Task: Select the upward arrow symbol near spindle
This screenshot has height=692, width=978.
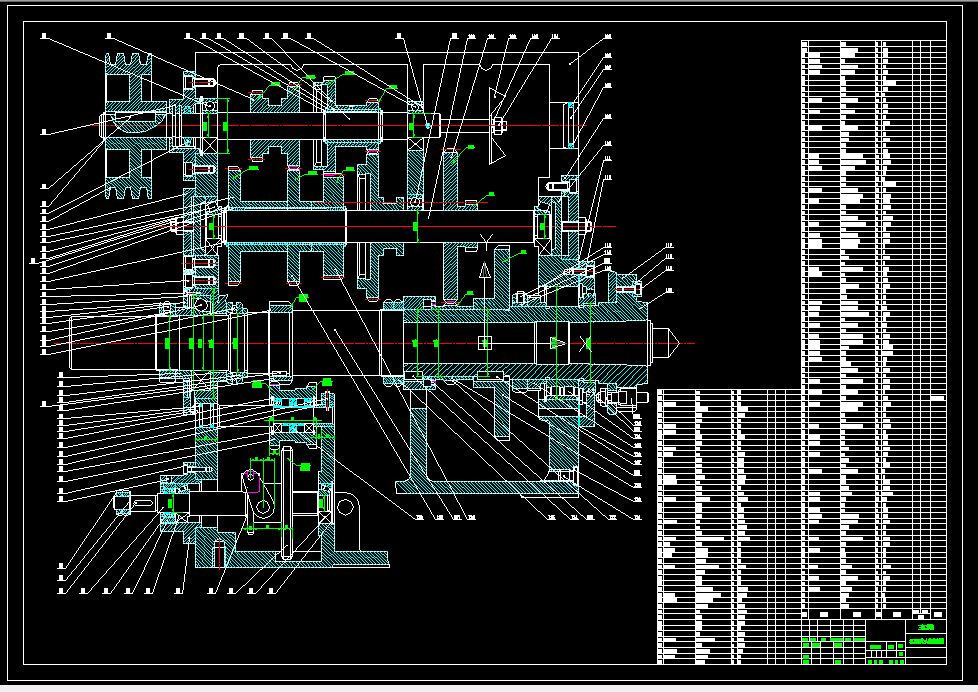Action: click(485, 270)
